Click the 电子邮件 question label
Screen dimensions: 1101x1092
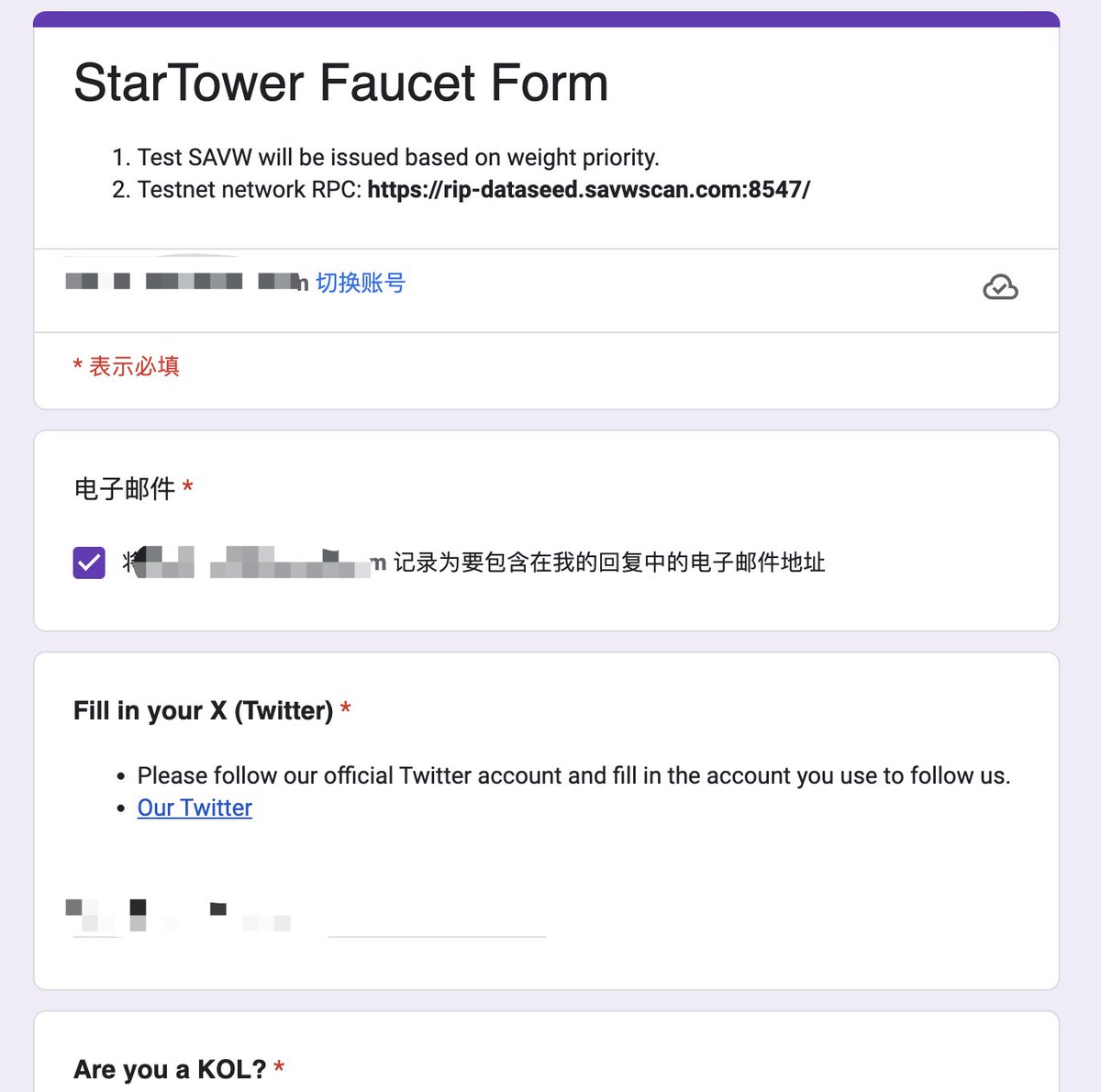[x=125, y=488]
